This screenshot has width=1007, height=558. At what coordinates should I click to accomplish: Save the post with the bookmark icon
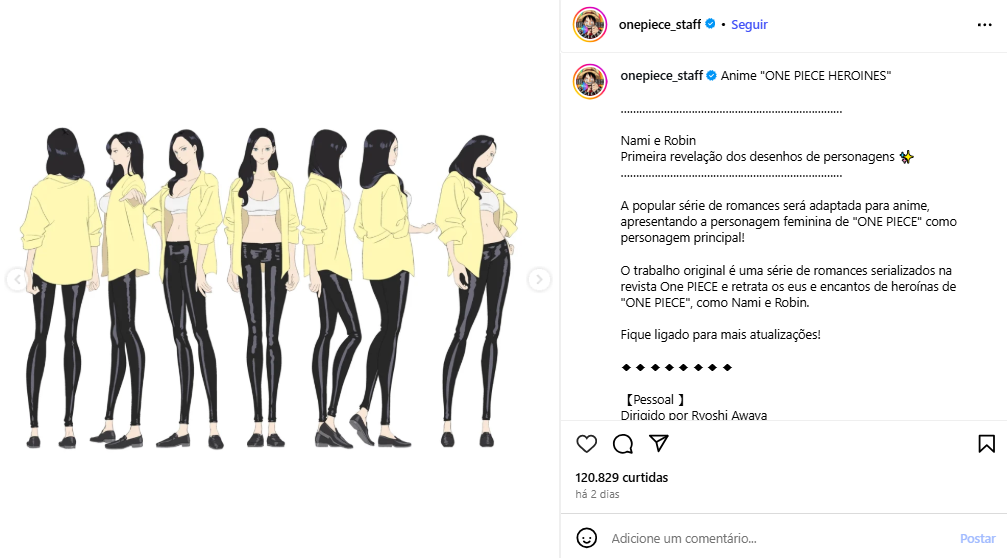(986, 444)
